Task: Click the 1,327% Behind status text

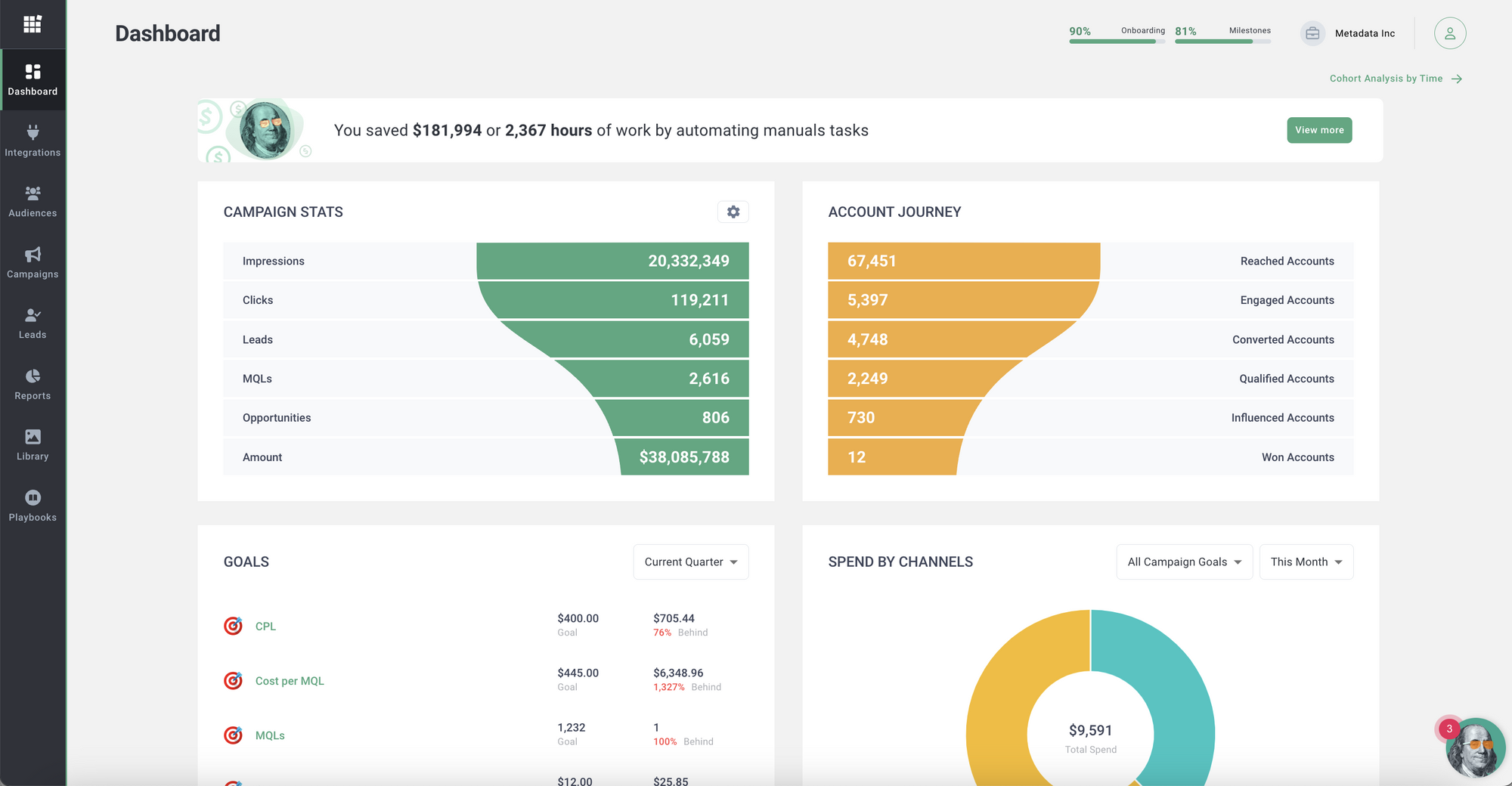Action: (687, 687)
